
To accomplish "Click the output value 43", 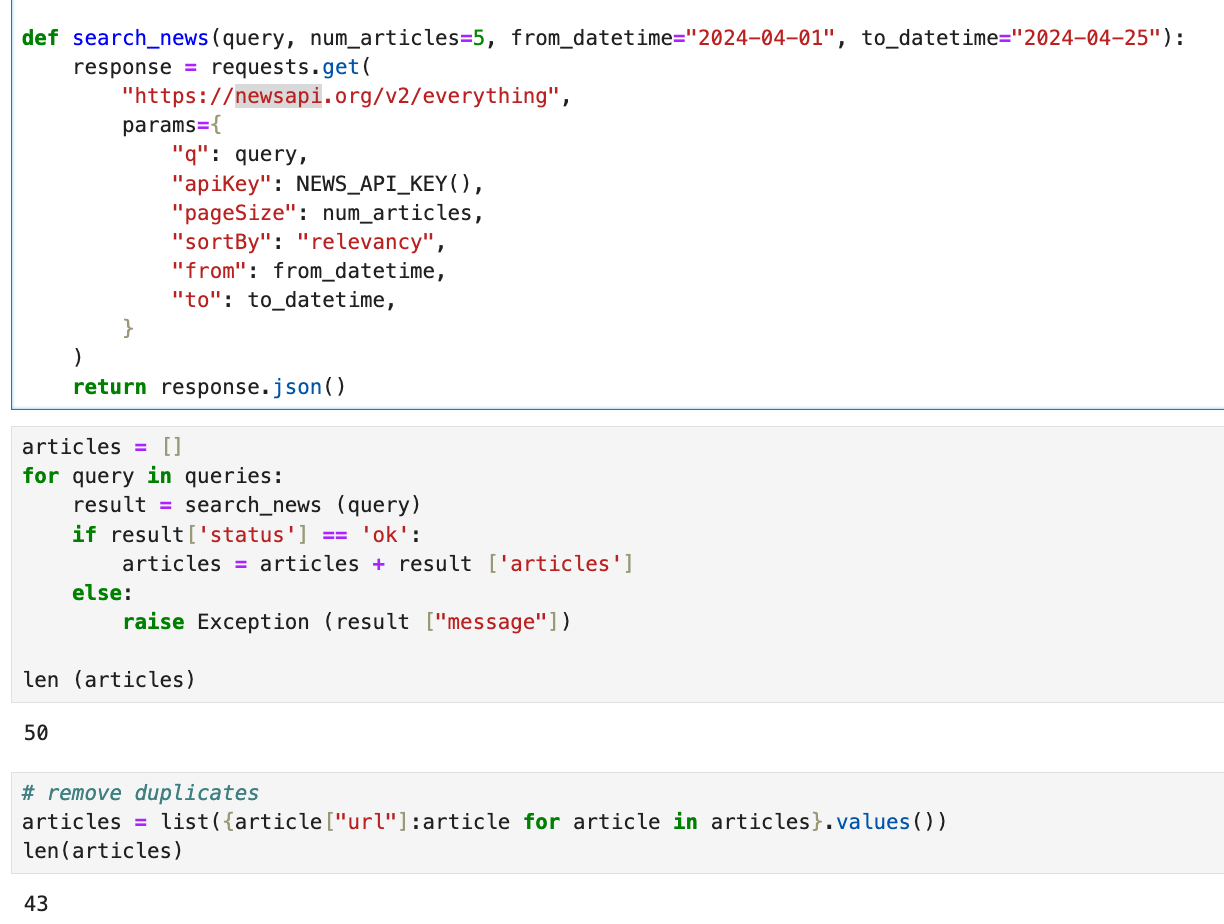I will [35, 904].
